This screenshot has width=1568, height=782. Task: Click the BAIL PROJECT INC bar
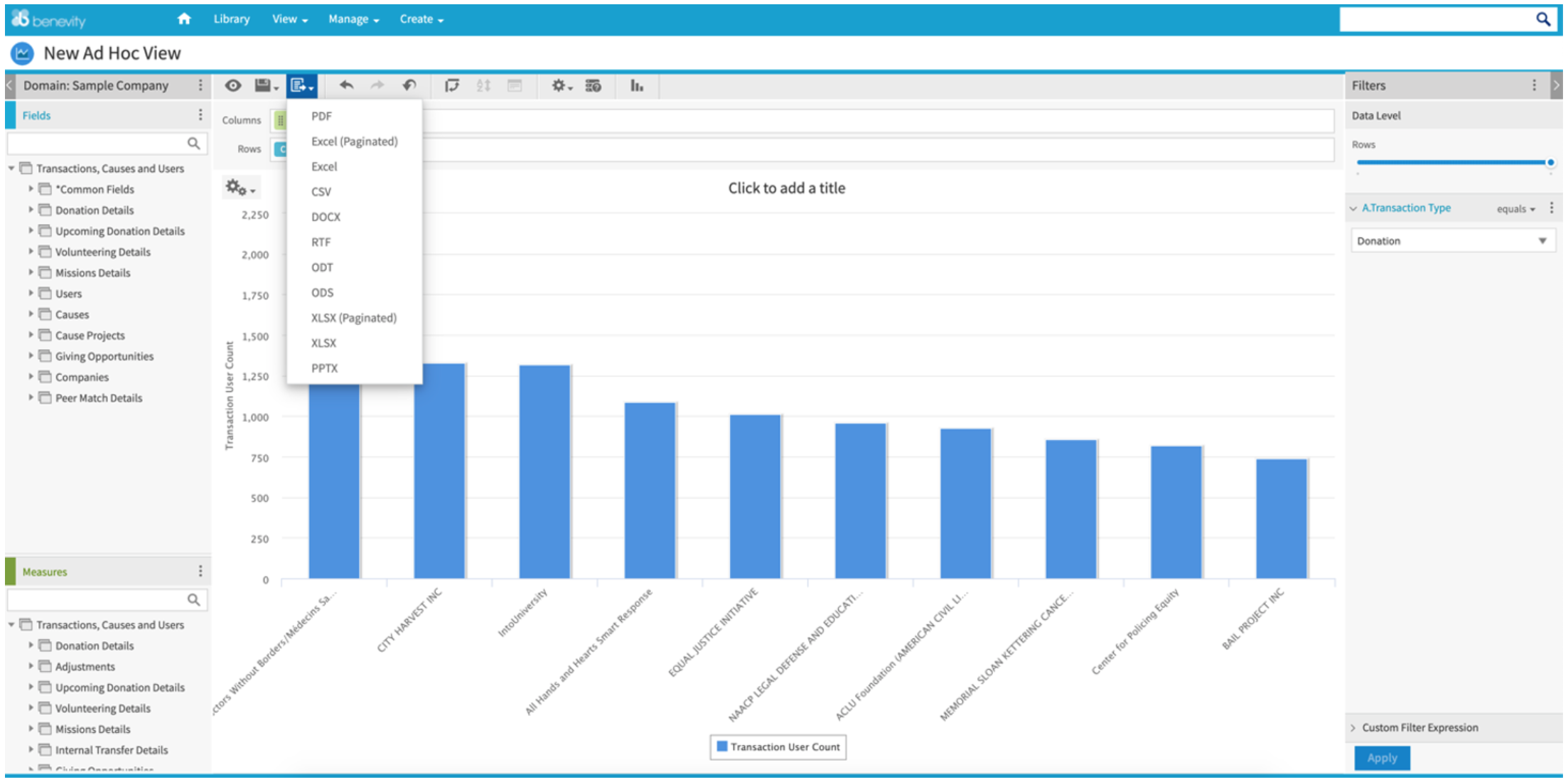(x=1282, y=518)
